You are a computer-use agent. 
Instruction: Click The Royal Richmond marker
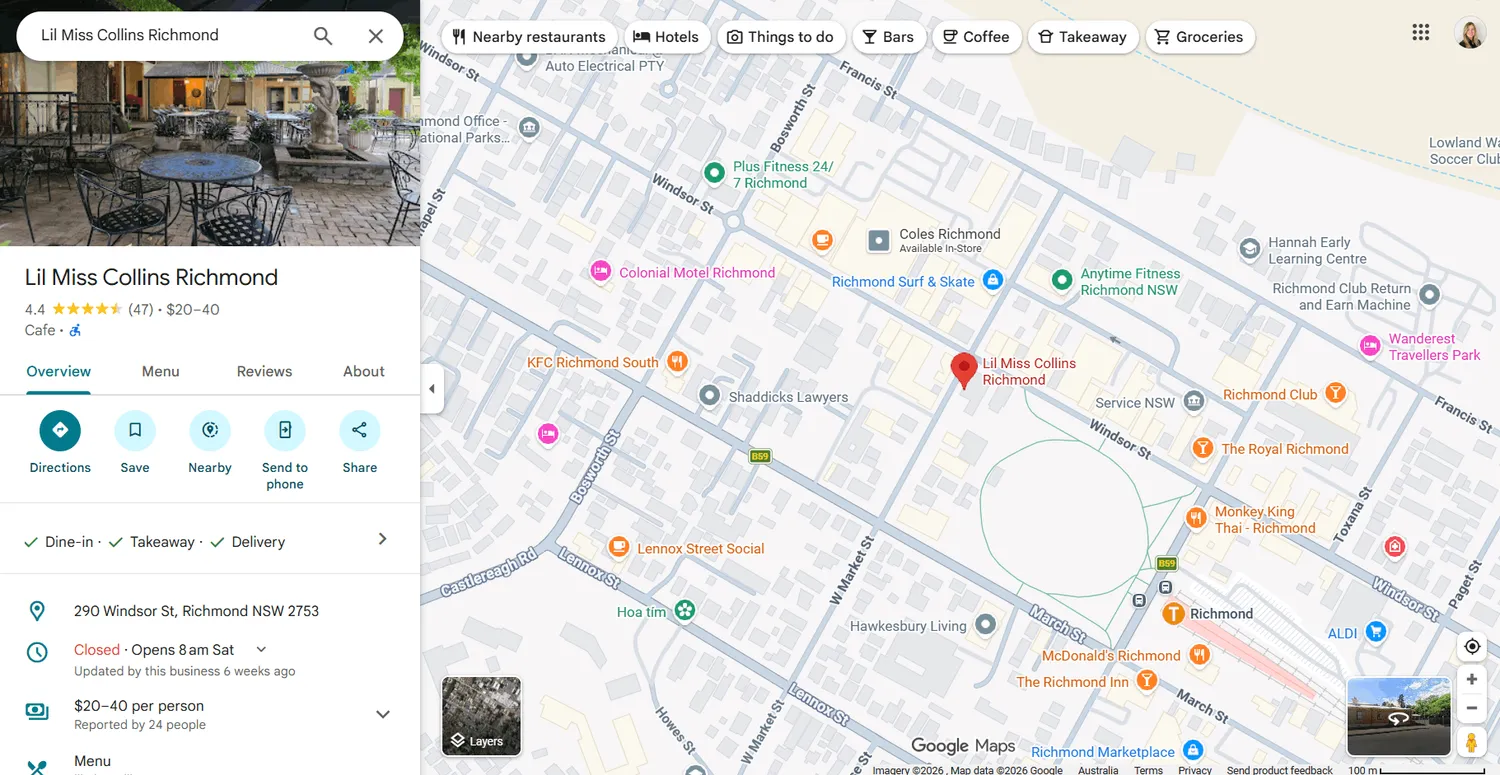tap(1203, 448)
